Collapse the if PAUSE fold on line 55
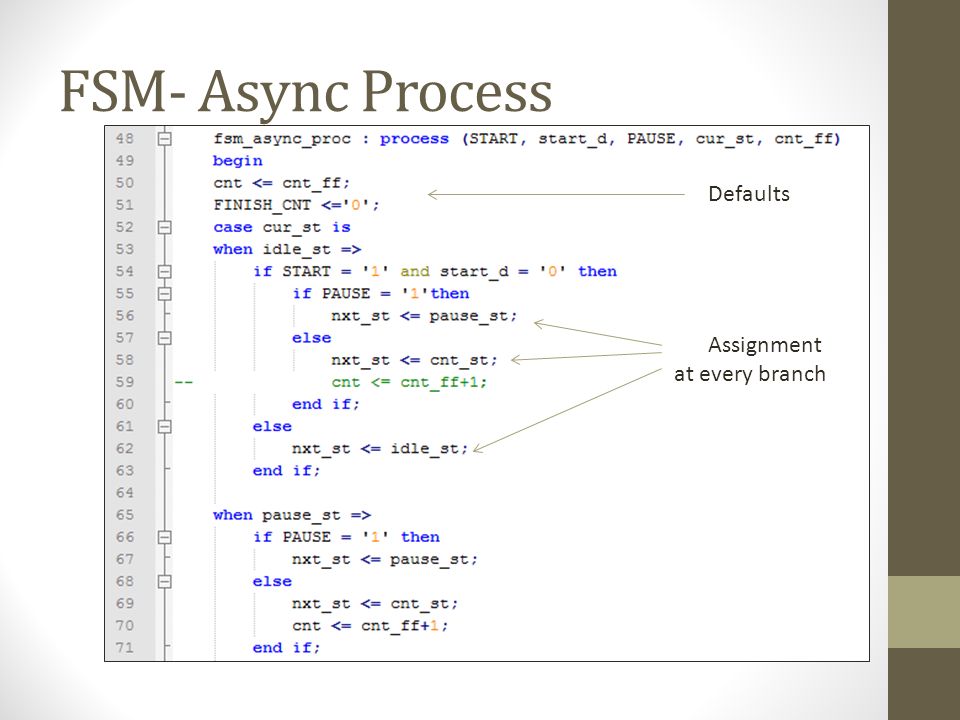Screen dimensions: 960x720 pos(164,294)
